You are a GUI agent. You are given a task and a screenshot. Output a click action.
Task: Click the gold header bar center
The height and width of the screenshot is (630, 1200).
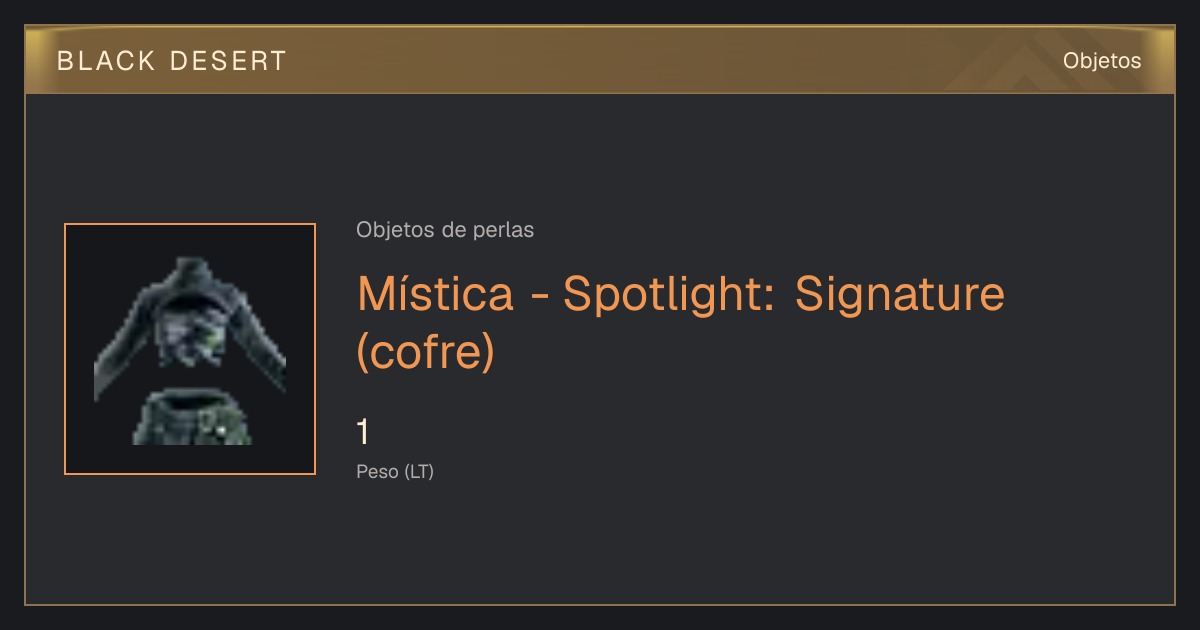[x=600, y=60]
